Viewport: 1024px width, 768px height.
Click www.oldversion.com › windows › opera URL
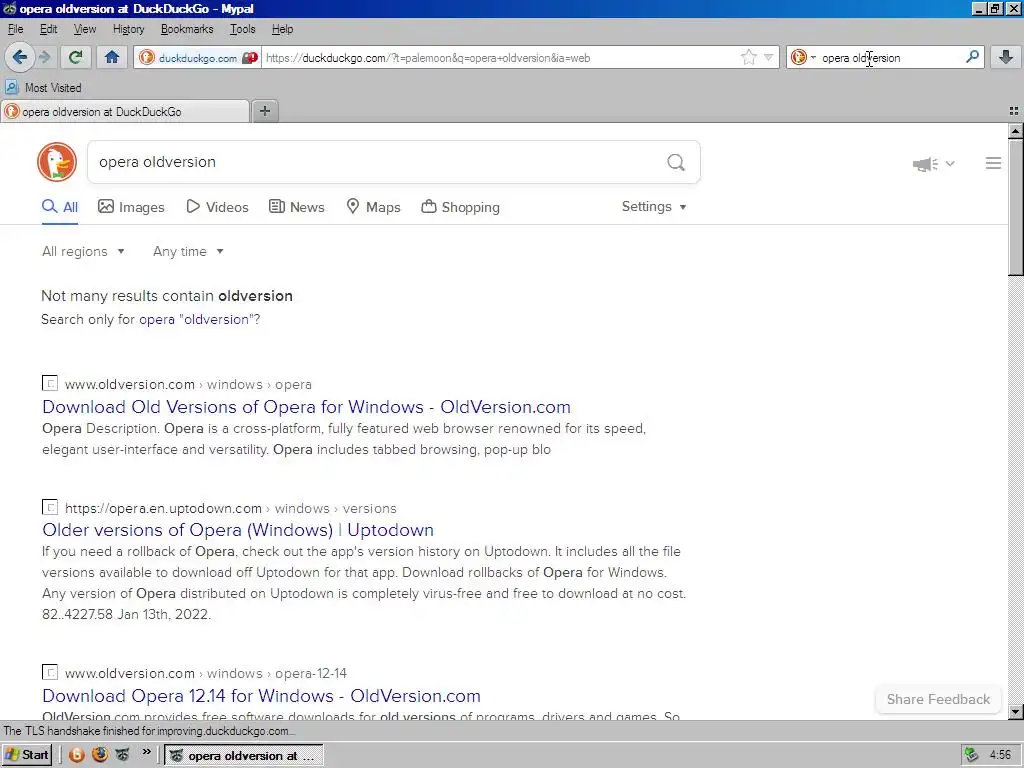[188, 384]
